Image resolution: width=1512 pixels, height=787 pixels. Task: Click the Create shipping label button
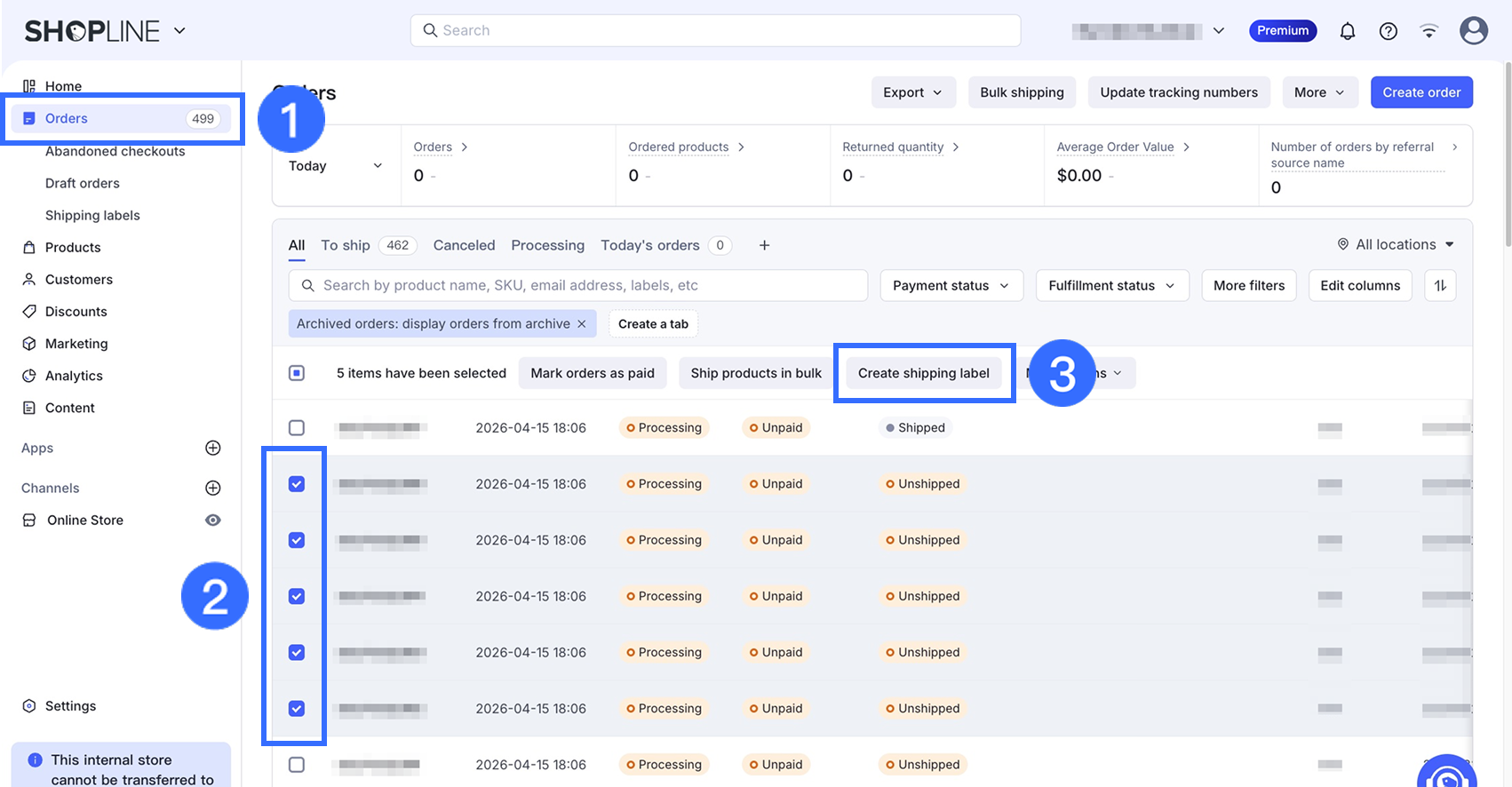tap(923, 373)
